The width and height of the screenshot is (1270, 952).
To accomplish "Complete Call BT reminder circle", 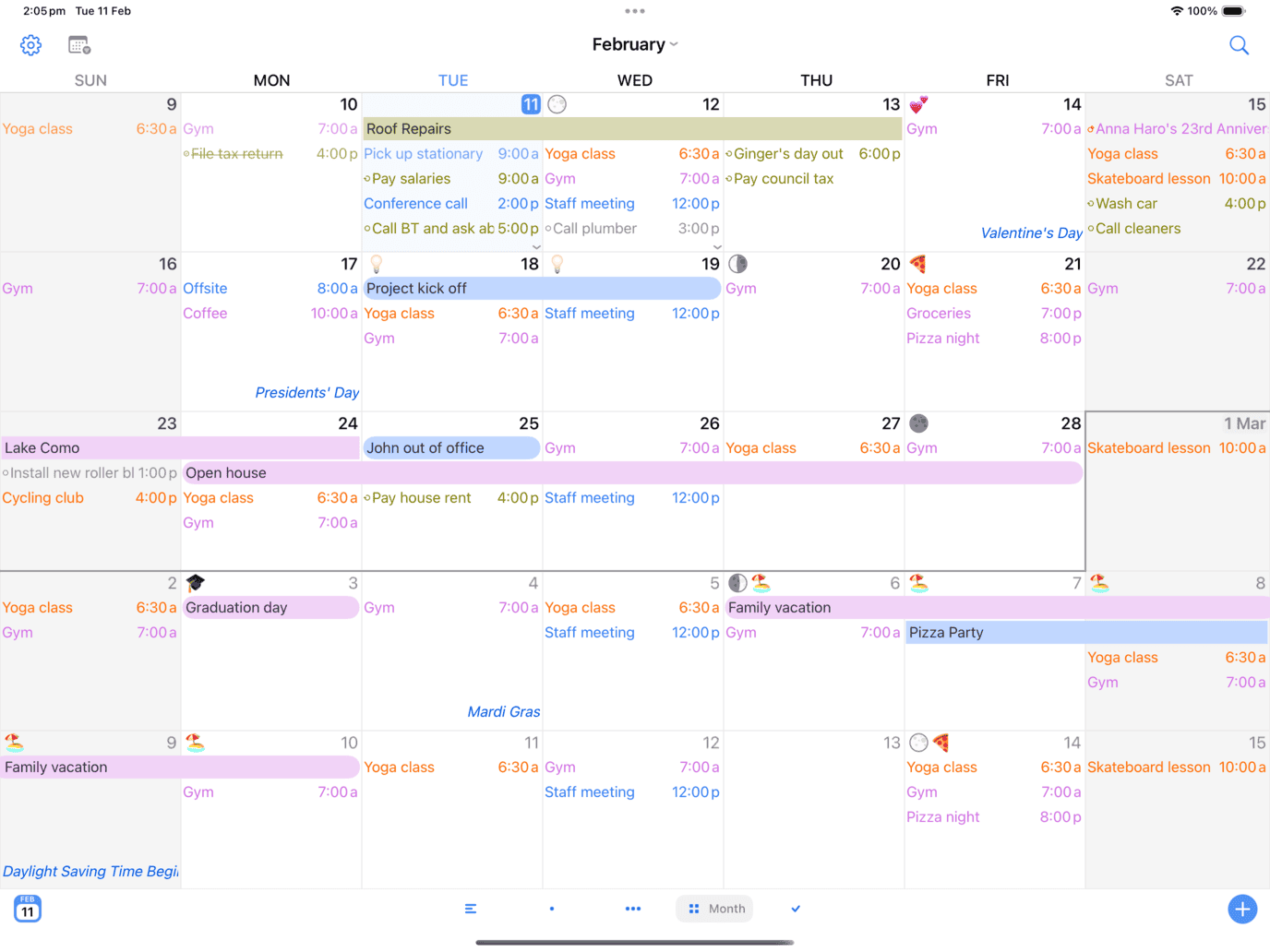I will click(367, 229).
